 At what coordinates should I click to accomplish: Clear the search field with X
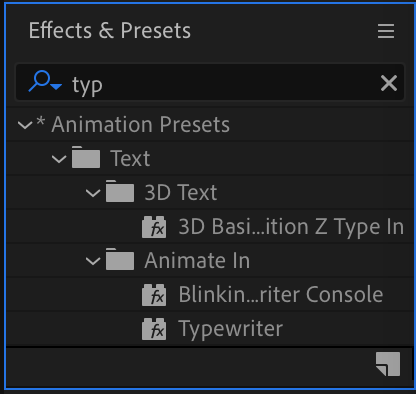coord(389,83)
